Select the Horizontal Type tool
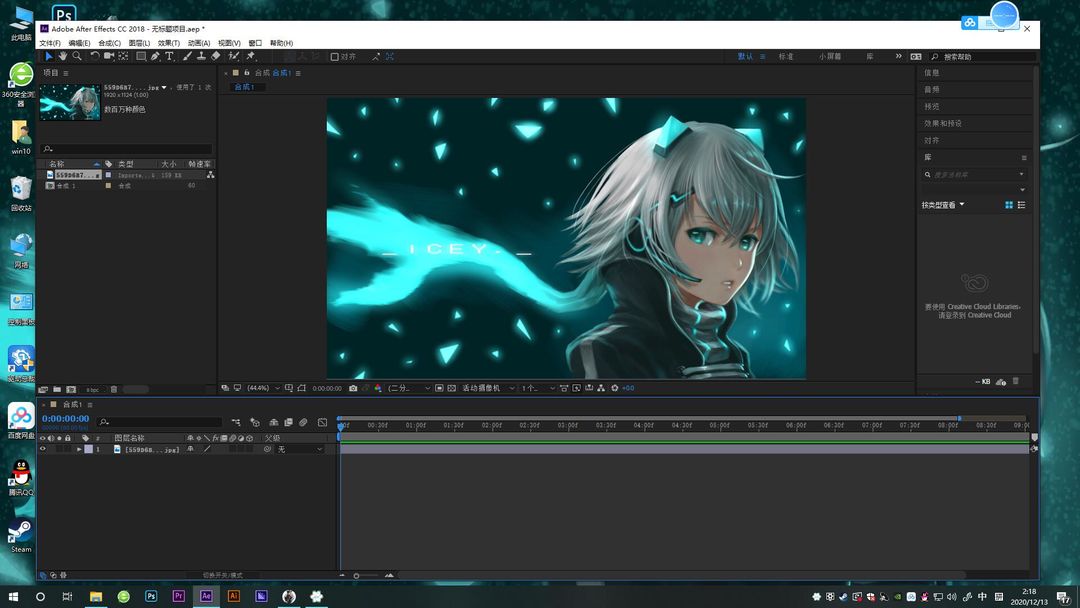 [x=169, y=56]
